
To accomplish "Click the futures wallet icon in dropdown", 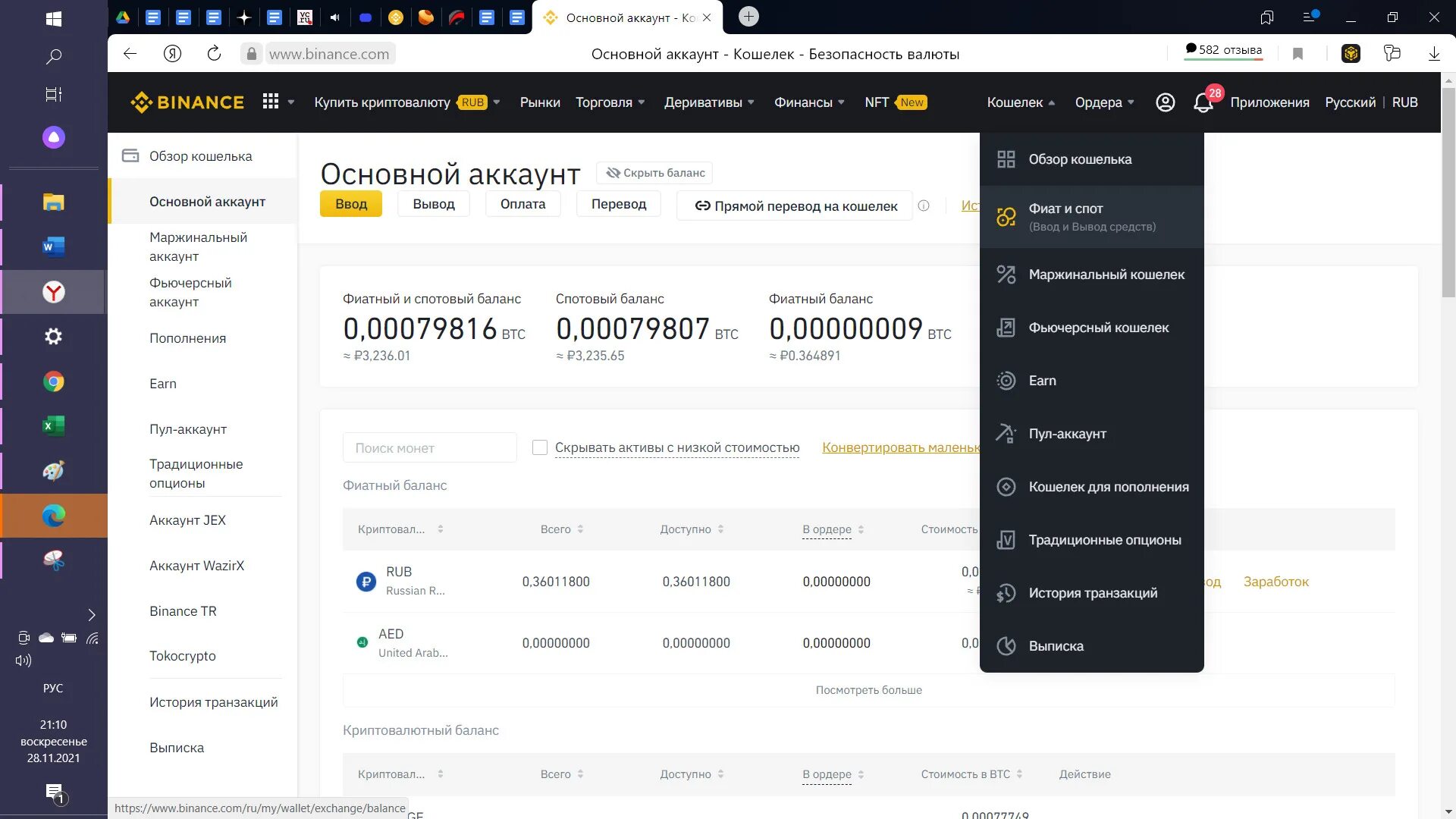I will (1006, 328).
